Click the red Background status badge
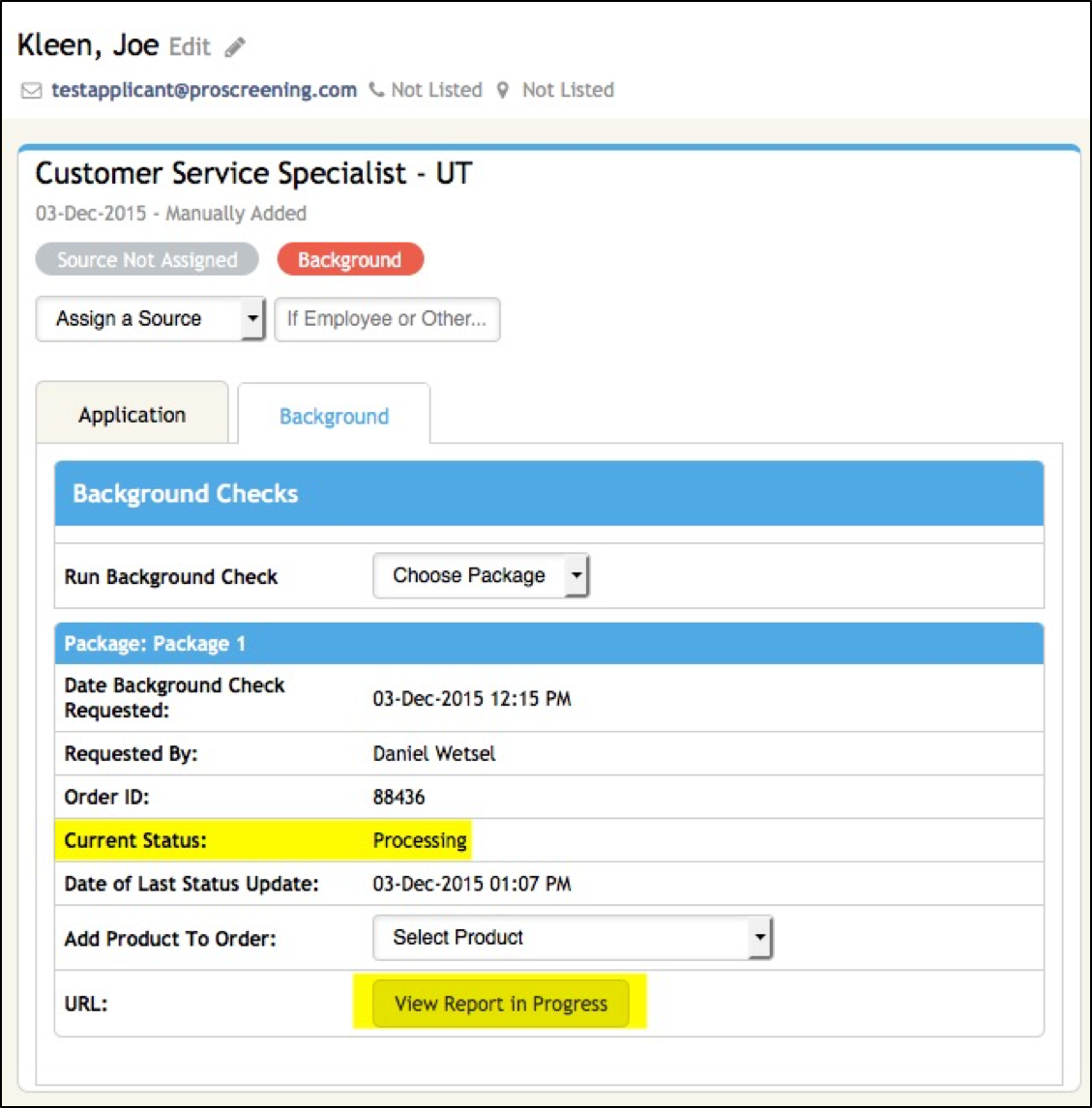Screen dimensions: 1092x1108 [x=350, y=259]
